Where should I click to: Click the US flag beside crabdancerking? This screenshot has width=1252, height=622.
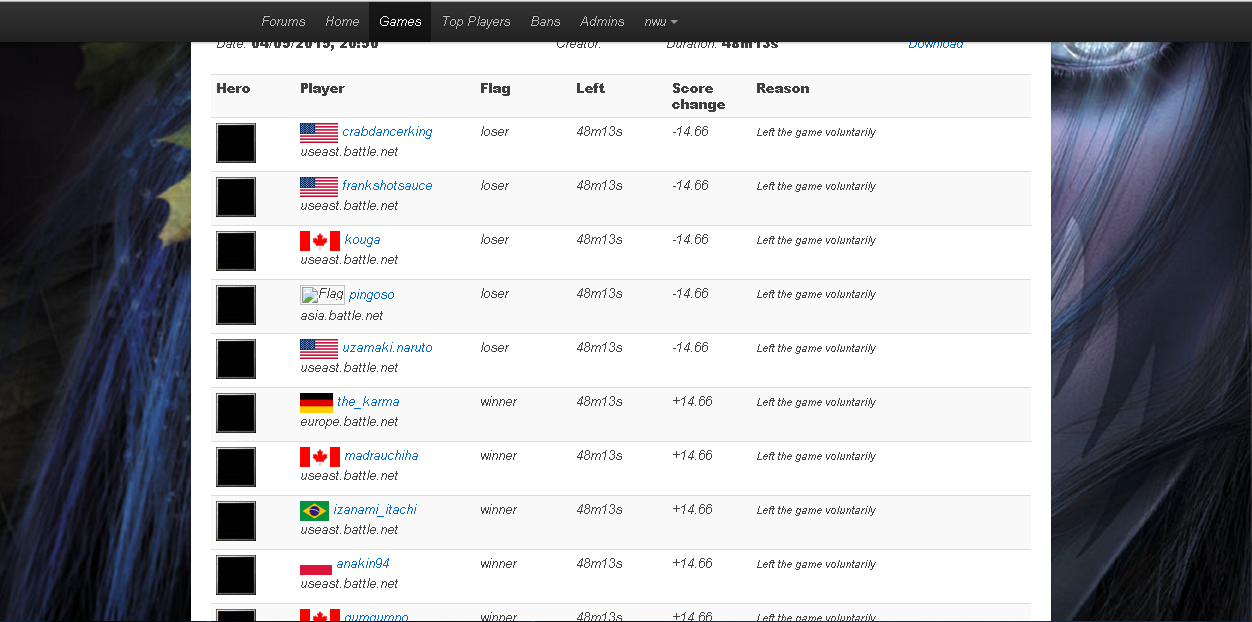319,132
